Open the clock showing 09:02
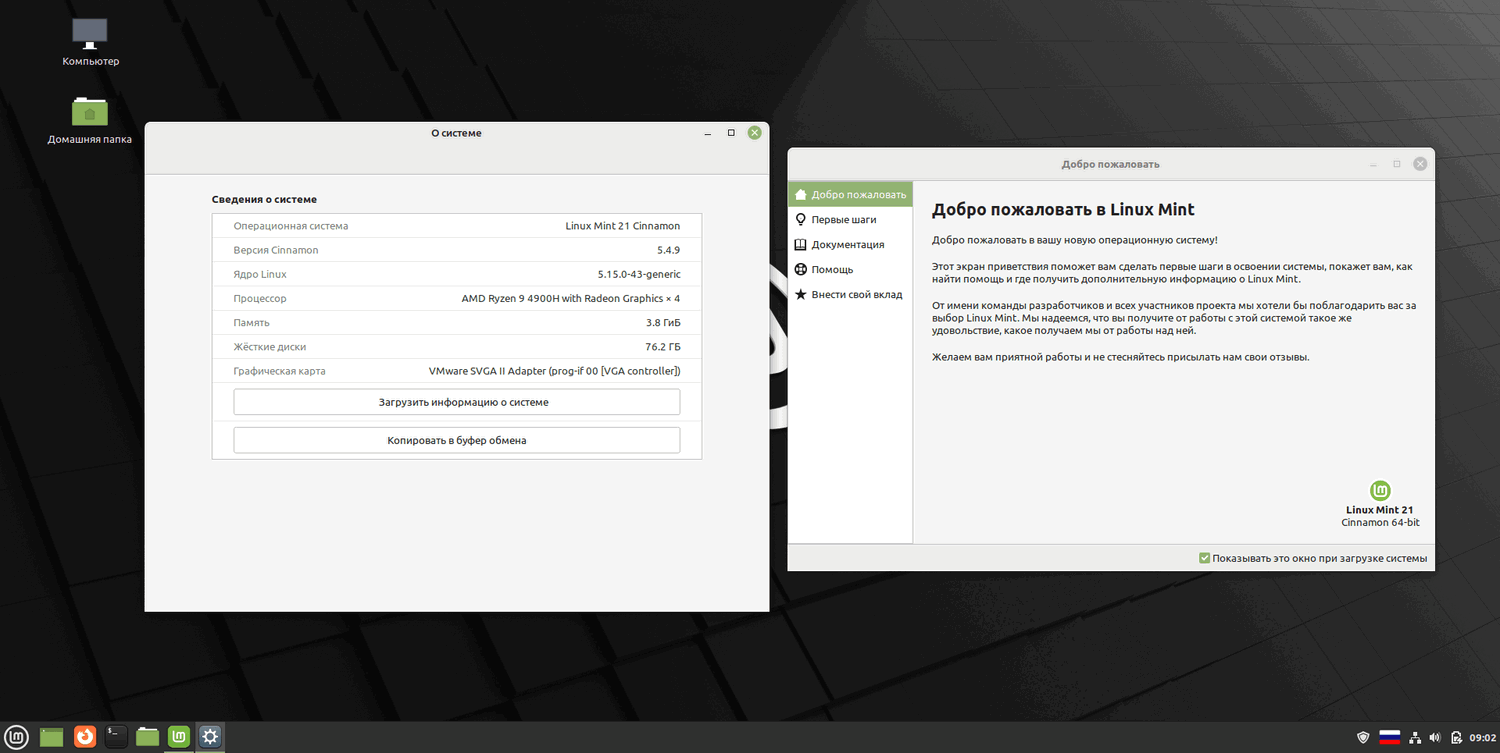Screen dimensions: 1500x753 point(1482,738)
